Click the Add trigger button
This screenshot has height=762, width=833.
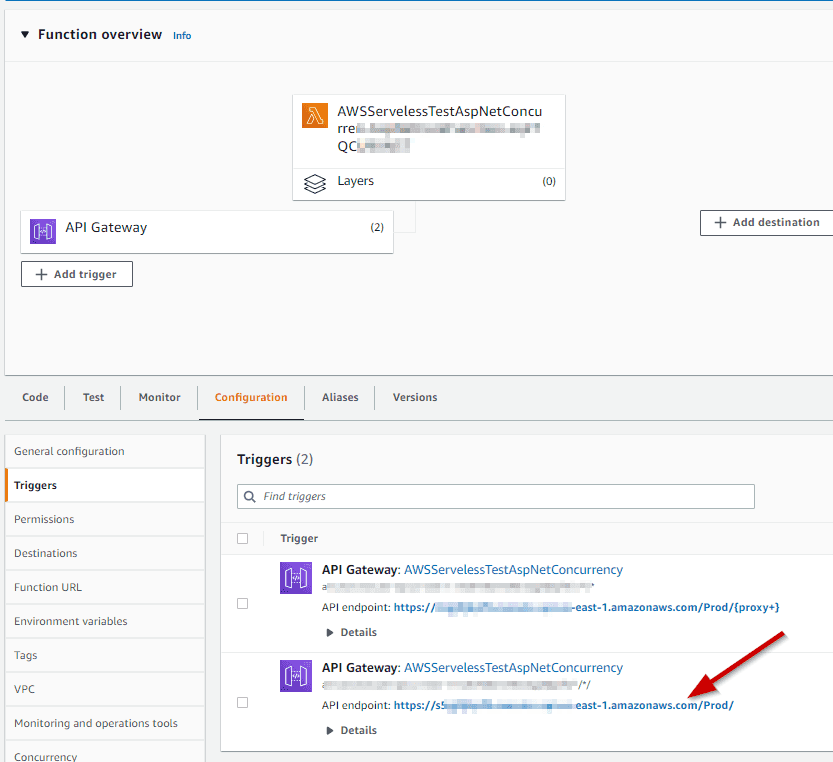point(77,274)
